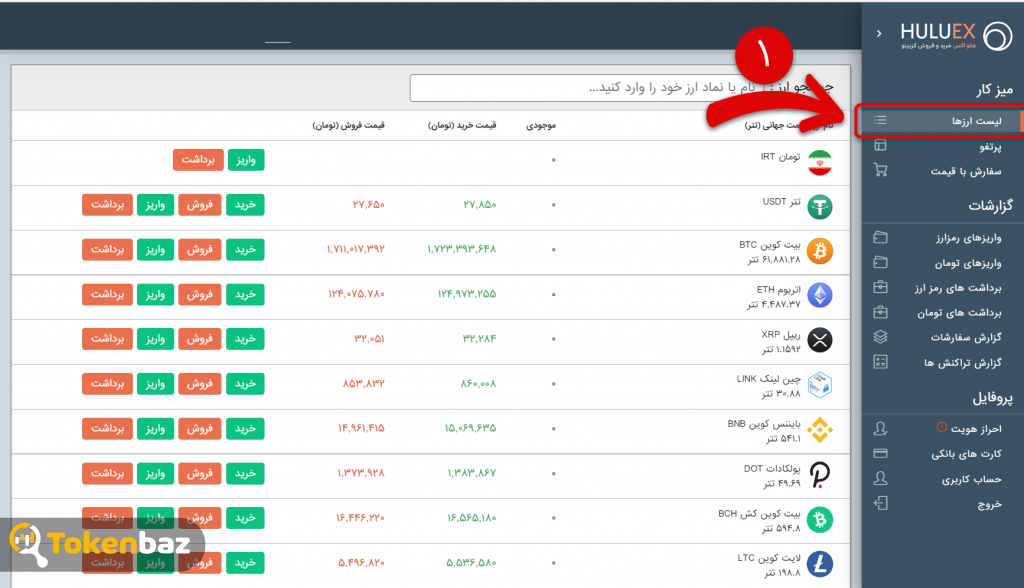1024x588 pixels.
Task: Click the user icon beside احراز هویت
Action: [880, 429]
